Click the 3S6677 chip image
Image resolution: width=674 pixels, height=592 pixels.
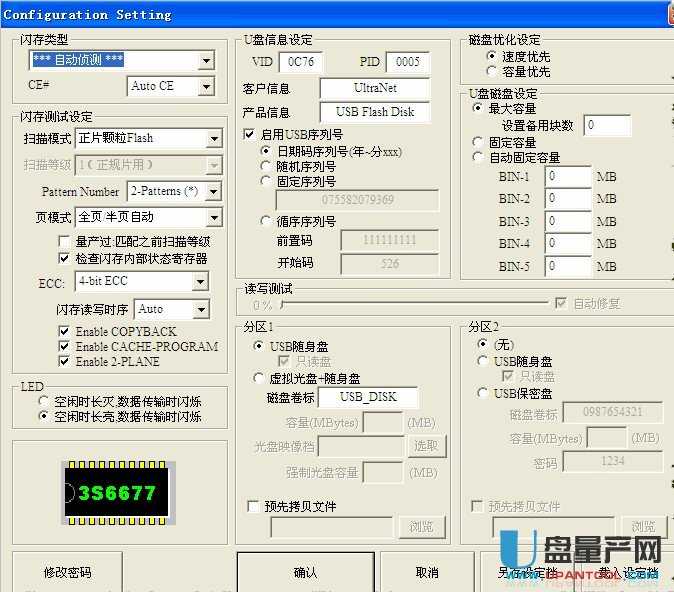click(x=118, y=493)
